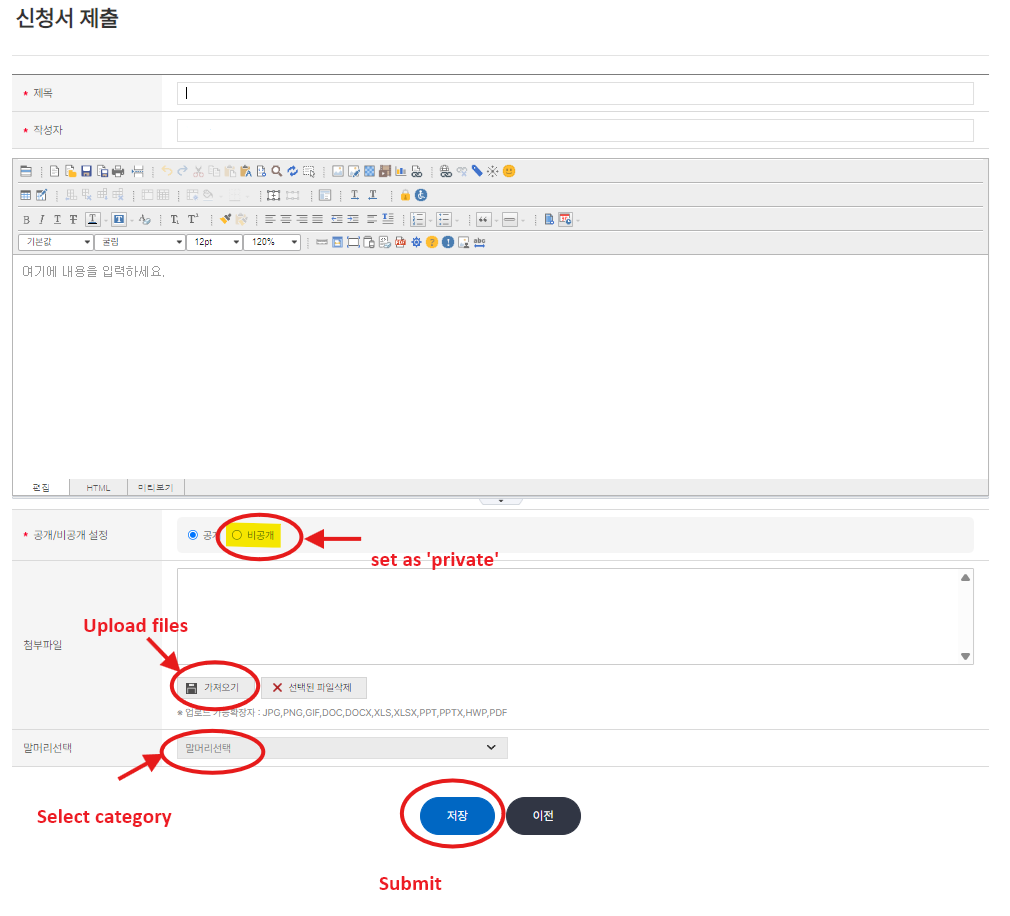Click the font color underlined T swatch
Image resolution: width=1010 pixels, height=916 pixels.
92,219
